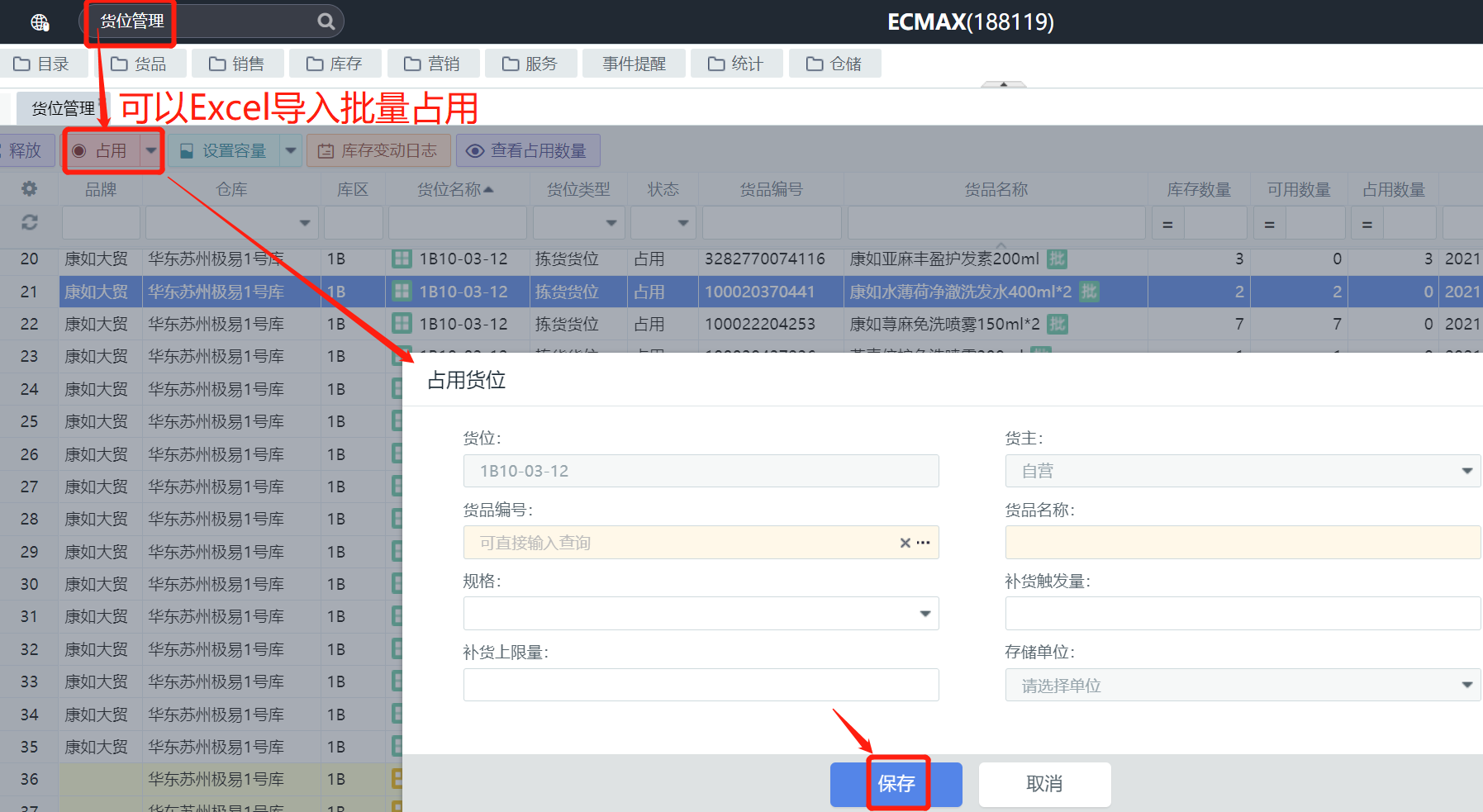This screenshot has height=812, width=1483.
Task: Click product name 康如亚麻丰盈护发素200ml
Action: [x=944, y=259]
